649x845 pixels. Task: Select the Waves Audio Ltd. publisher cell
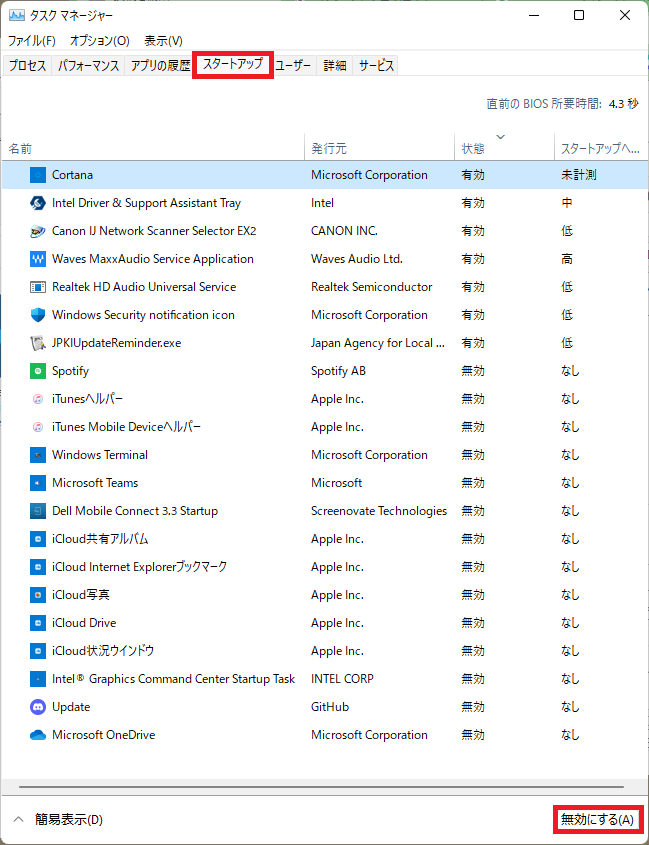(357, 259)
